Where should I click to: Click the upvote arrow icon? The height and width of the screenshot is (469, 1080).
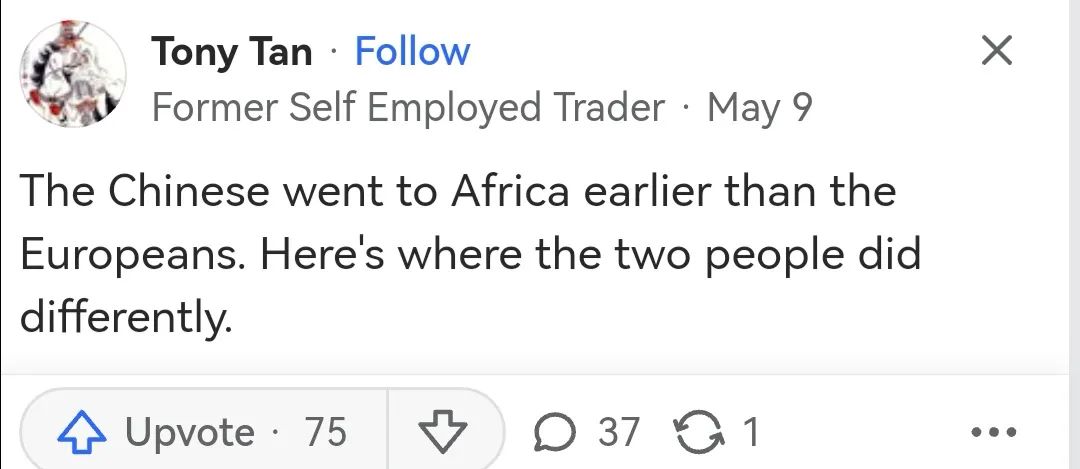tap(83, 432)
